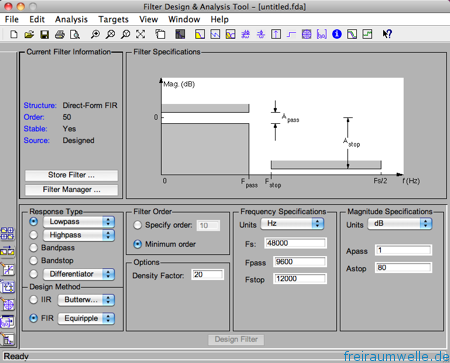Show Round-off Noise Power Spectrum icon
Viewport: 450px width, 363px height.
click(x=367, y=34)
